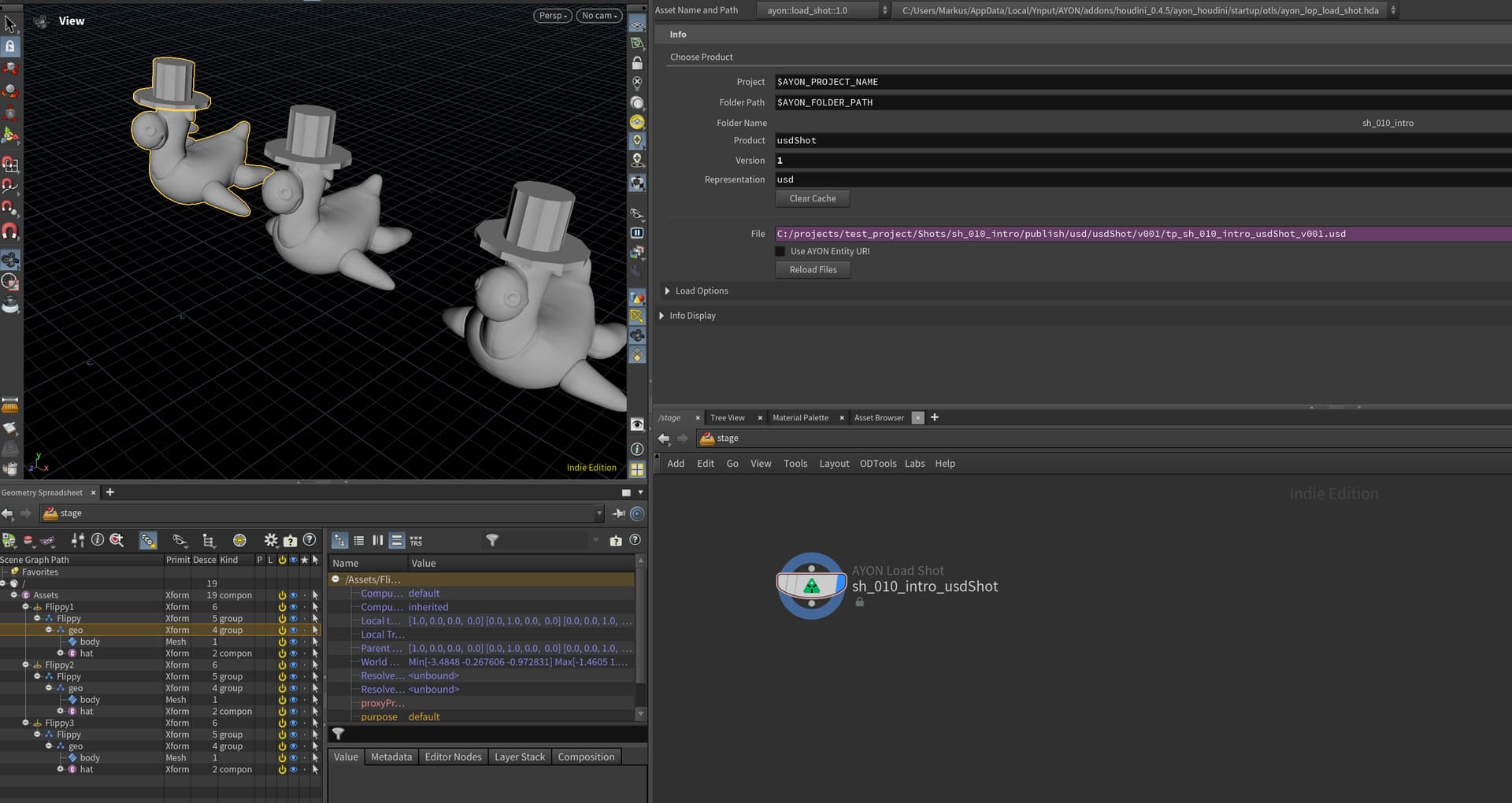Close the Asset Browser tab
The image size is (1512, 803).
[917, 418]
